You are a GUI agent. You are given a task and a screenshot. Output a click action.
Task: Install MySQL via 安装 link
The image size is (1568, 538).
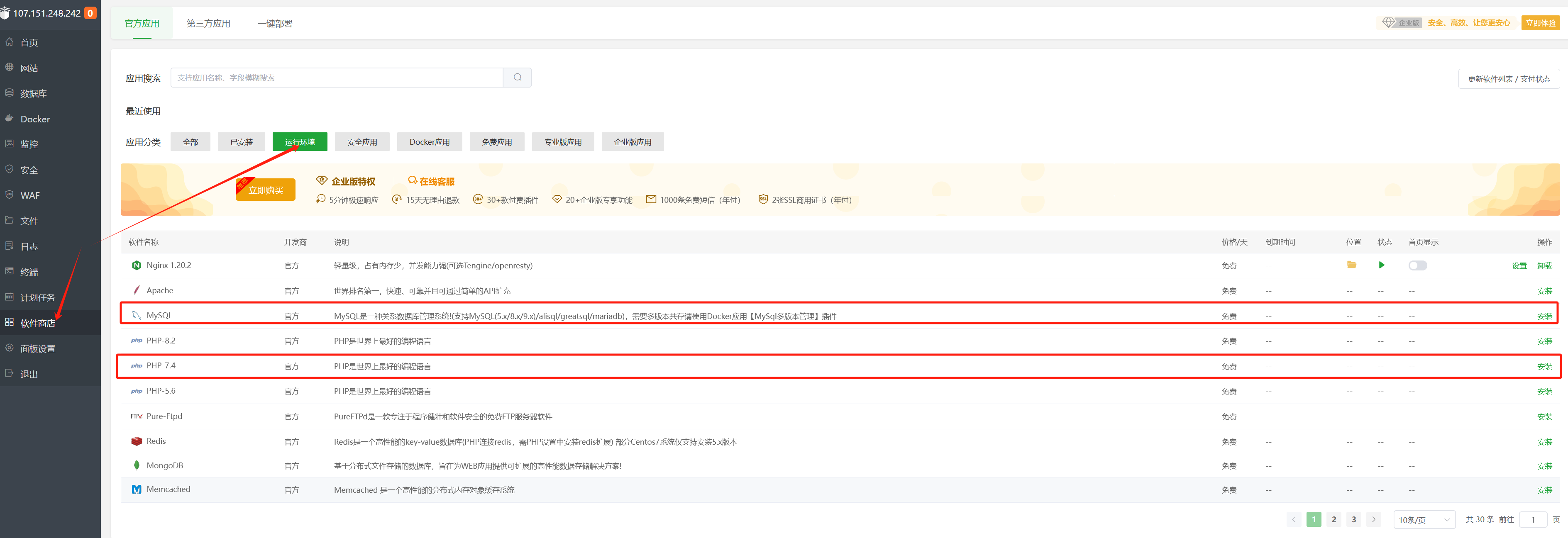click(1544, 316)
